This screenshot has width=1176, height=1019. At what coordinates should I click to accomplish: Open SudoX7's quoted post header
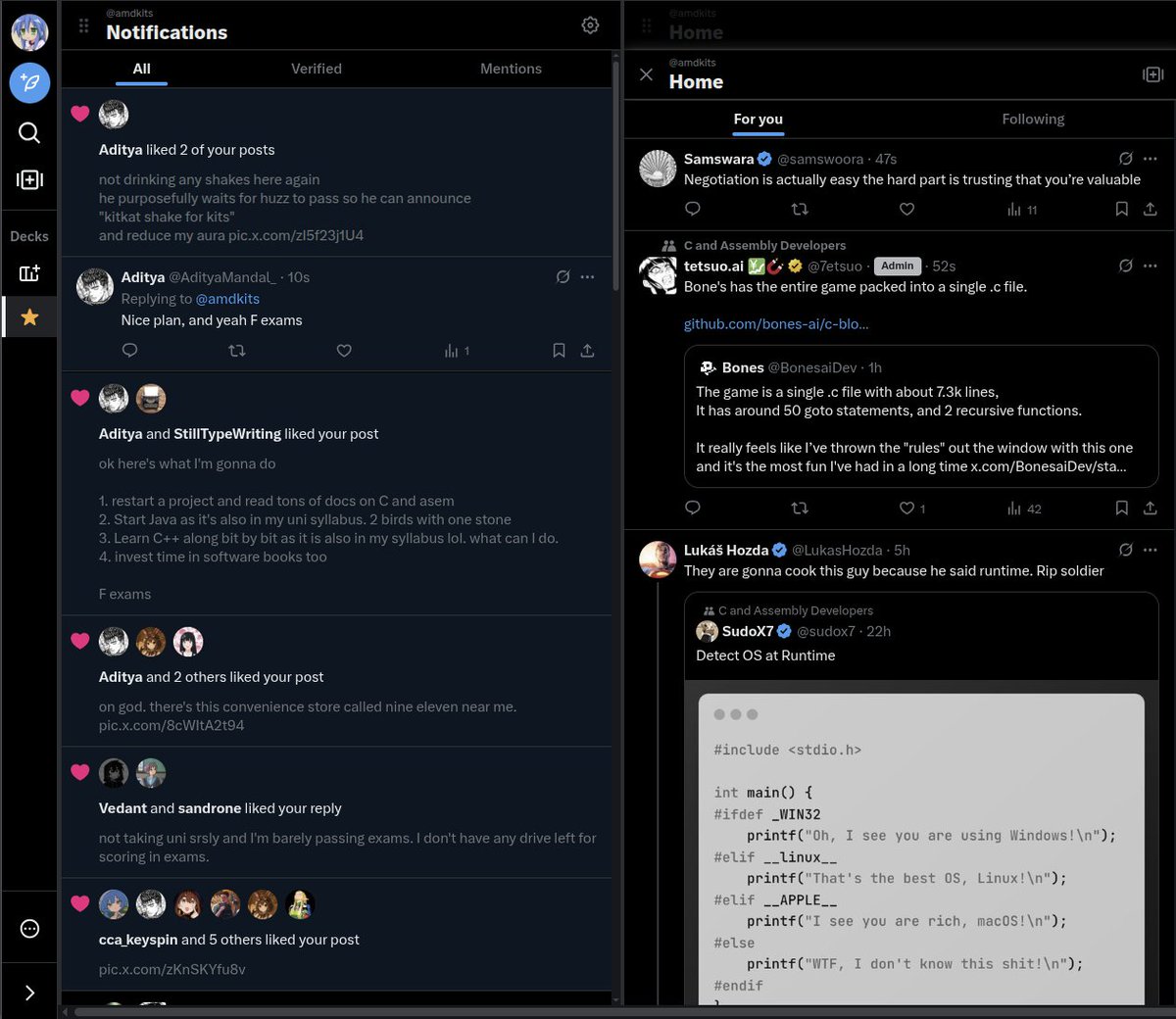[x=793, y=631]
